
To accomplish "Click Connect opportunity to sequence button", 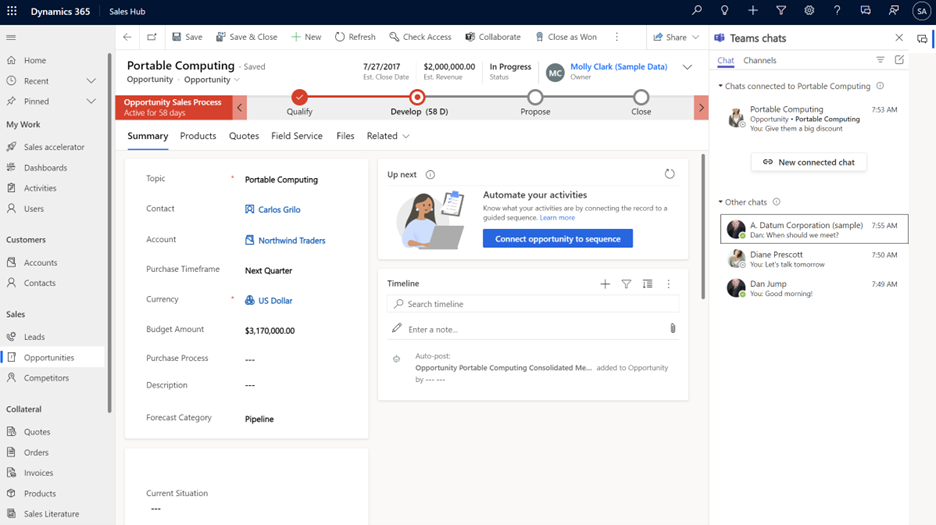I will tap(558, 238).
